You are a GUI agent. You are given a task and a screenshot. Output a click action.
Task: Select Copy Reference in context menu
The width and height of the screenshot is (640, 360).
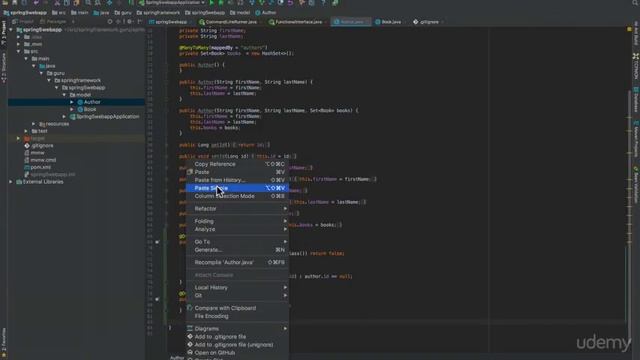pyautogui.click(x=237, y=164)
